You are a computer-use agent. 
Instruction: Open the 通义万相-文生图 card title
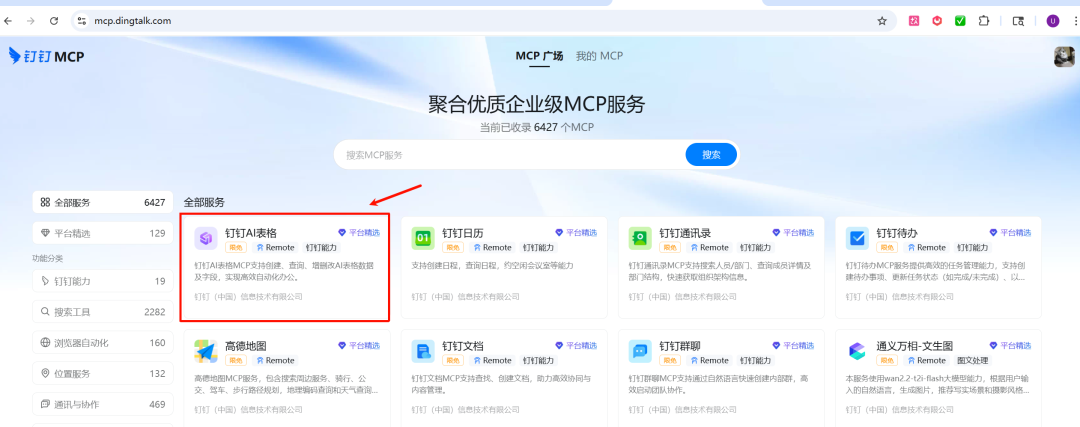point(915,346)
